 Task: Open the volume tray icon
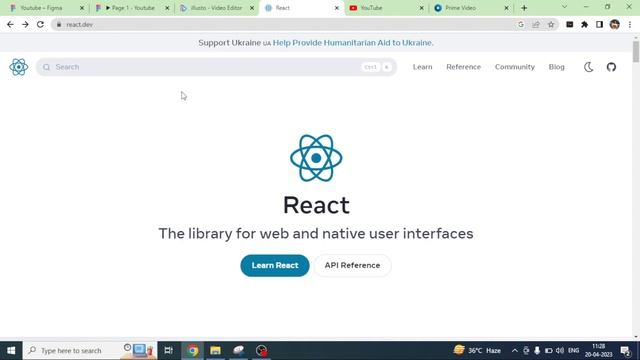560,350
